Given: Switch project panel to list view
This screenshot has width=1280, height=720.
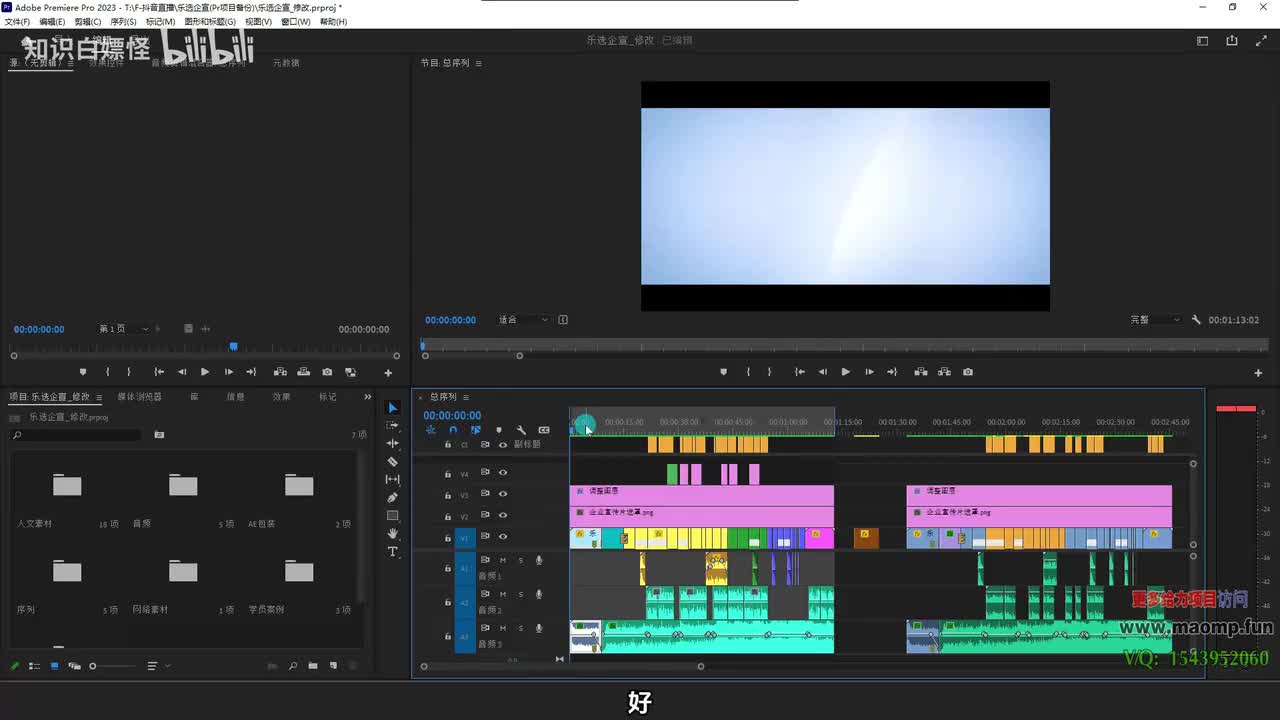Looking at the screenshot, I should (x=35, y=666).
